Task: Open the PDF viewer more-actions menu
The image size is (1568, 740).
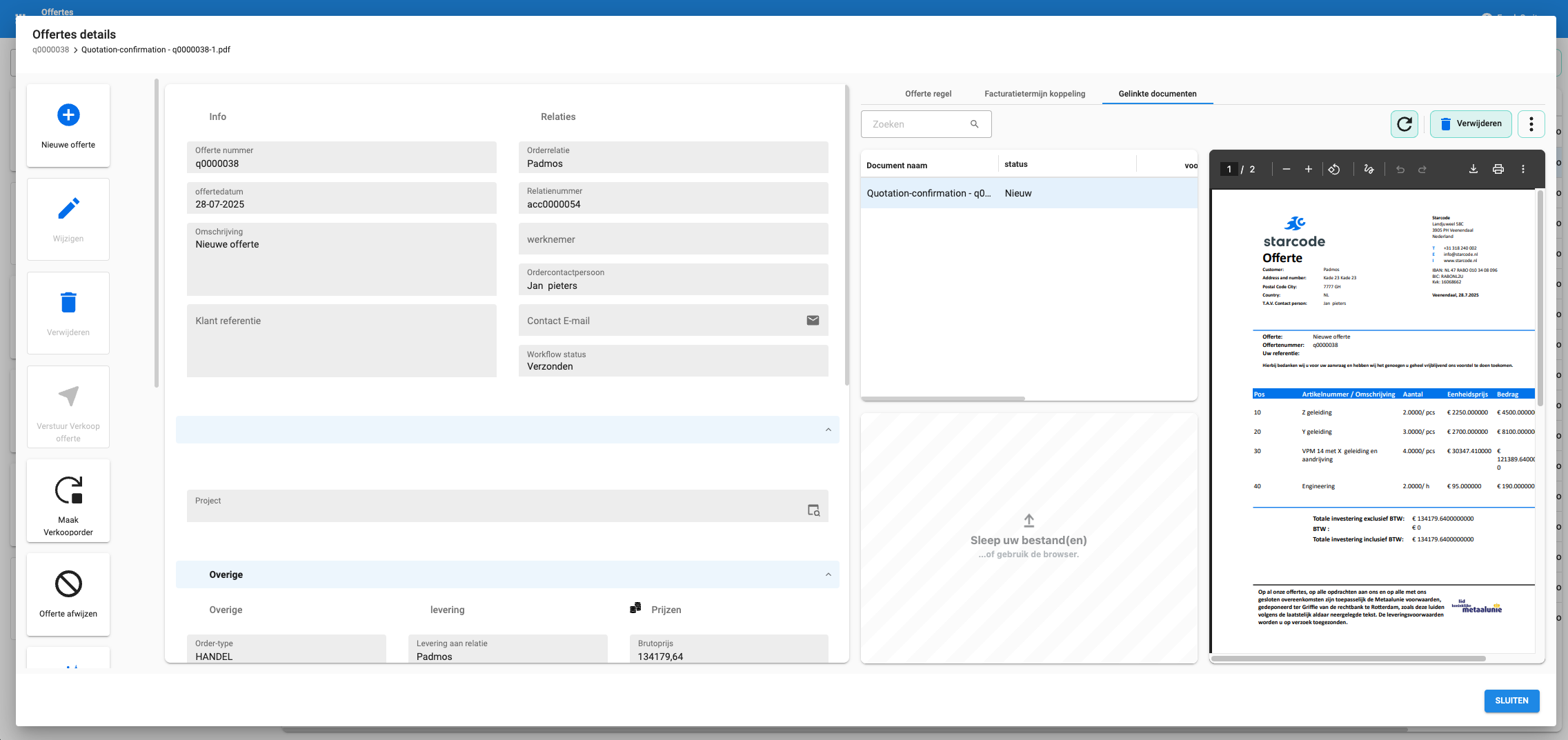Action: pos(1522,169)
